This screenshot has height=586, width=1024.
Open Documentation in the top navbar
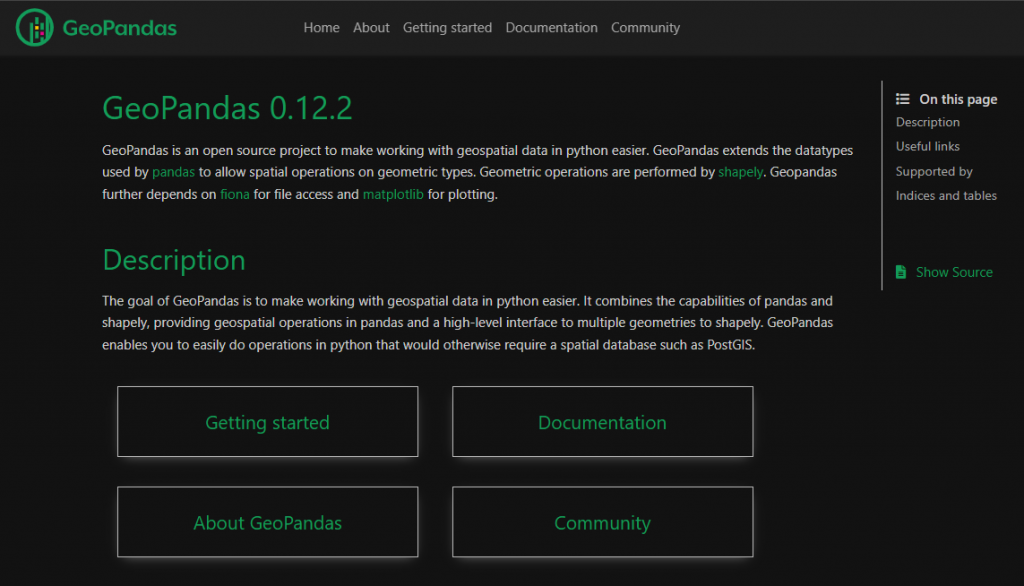click(551, 28)
